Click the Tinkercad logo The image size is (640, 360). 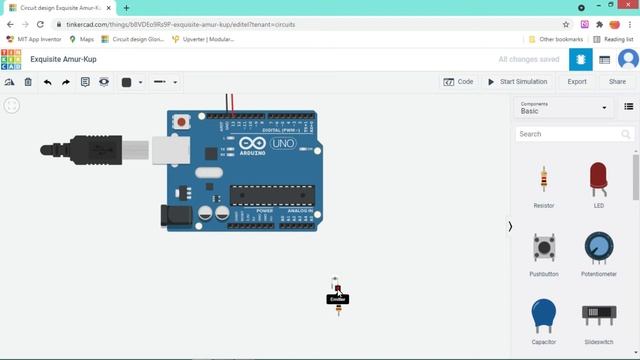pos(11,60)
